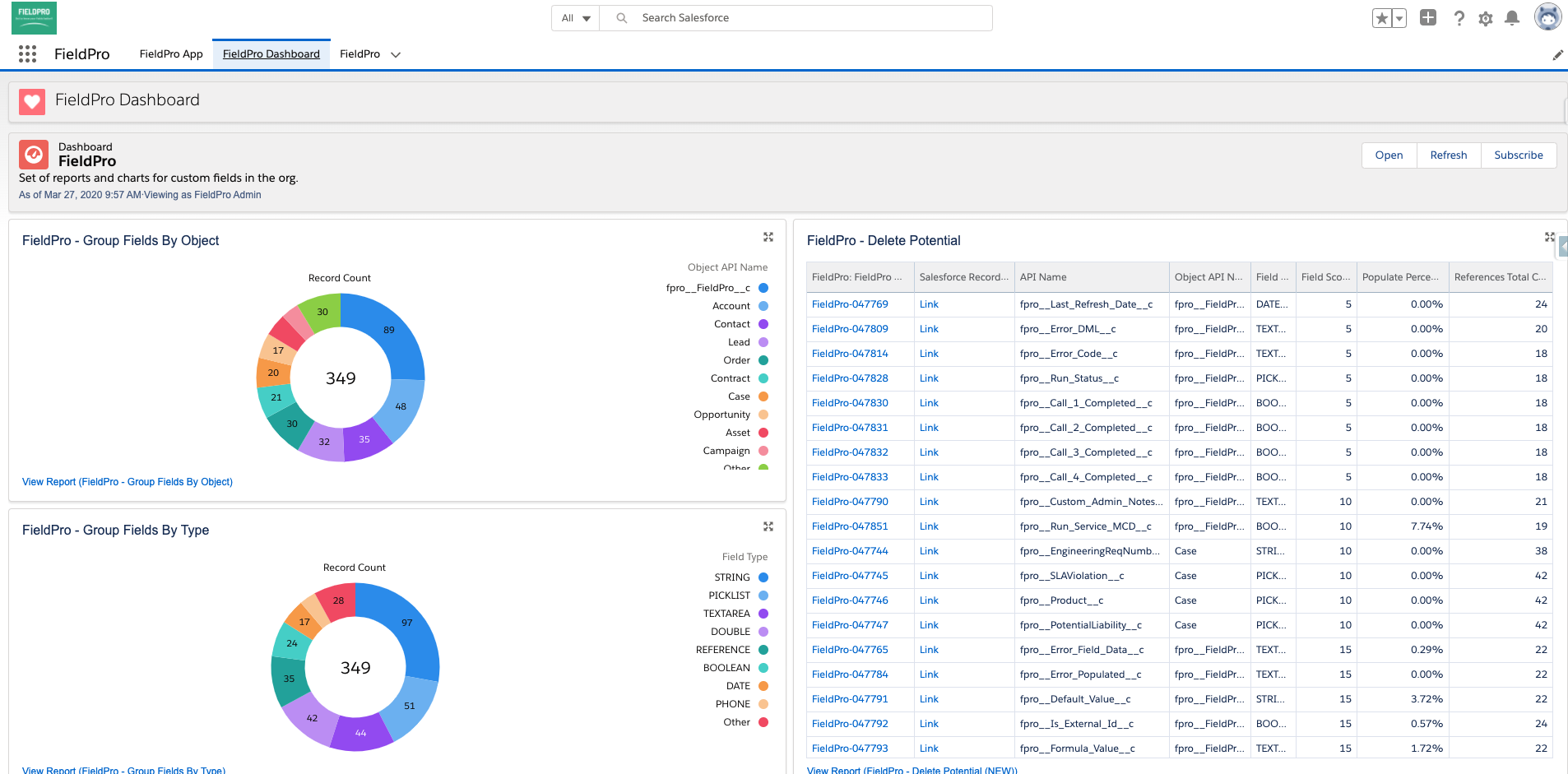Click the Open dashboard button
1568x774 pixels.
[1389, 155]
